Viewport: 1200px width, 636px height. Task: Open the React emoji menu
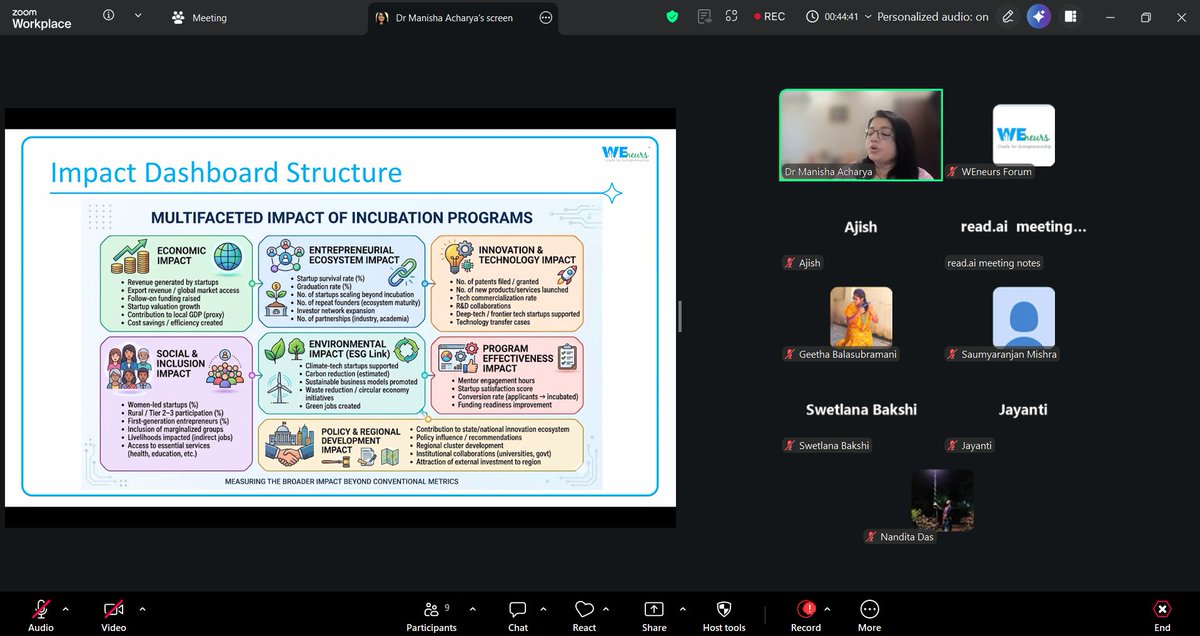[584, 614]
